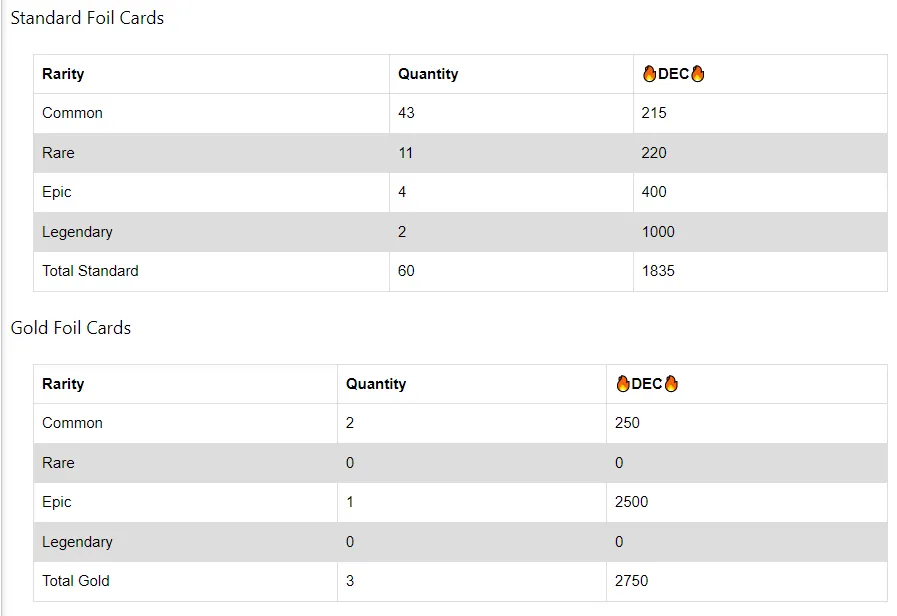Select the Gold Foil Cards heading

click(71, 328)
